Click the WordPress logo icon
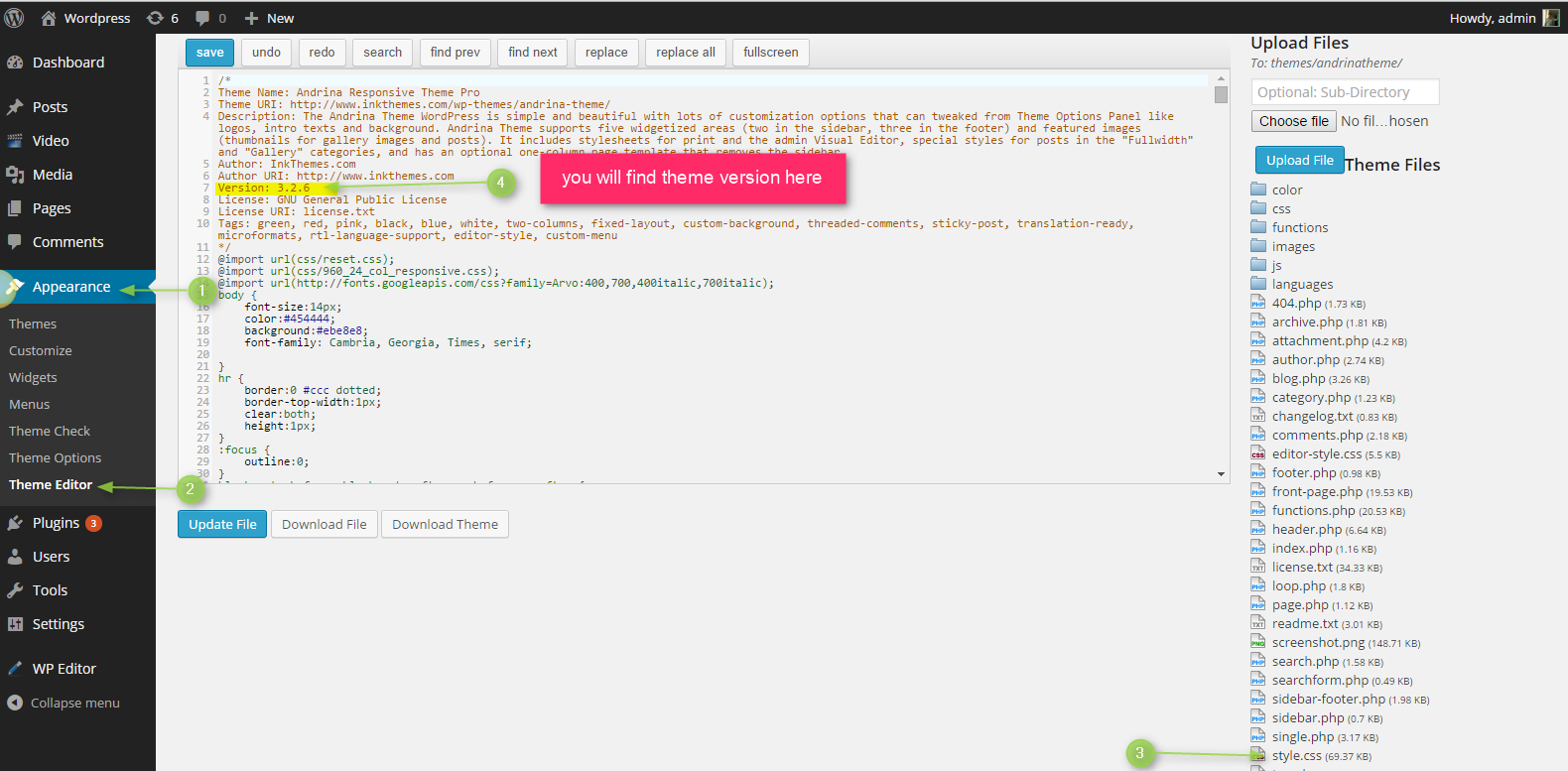The image size is (1568, 771). click(x=14, y=18)
